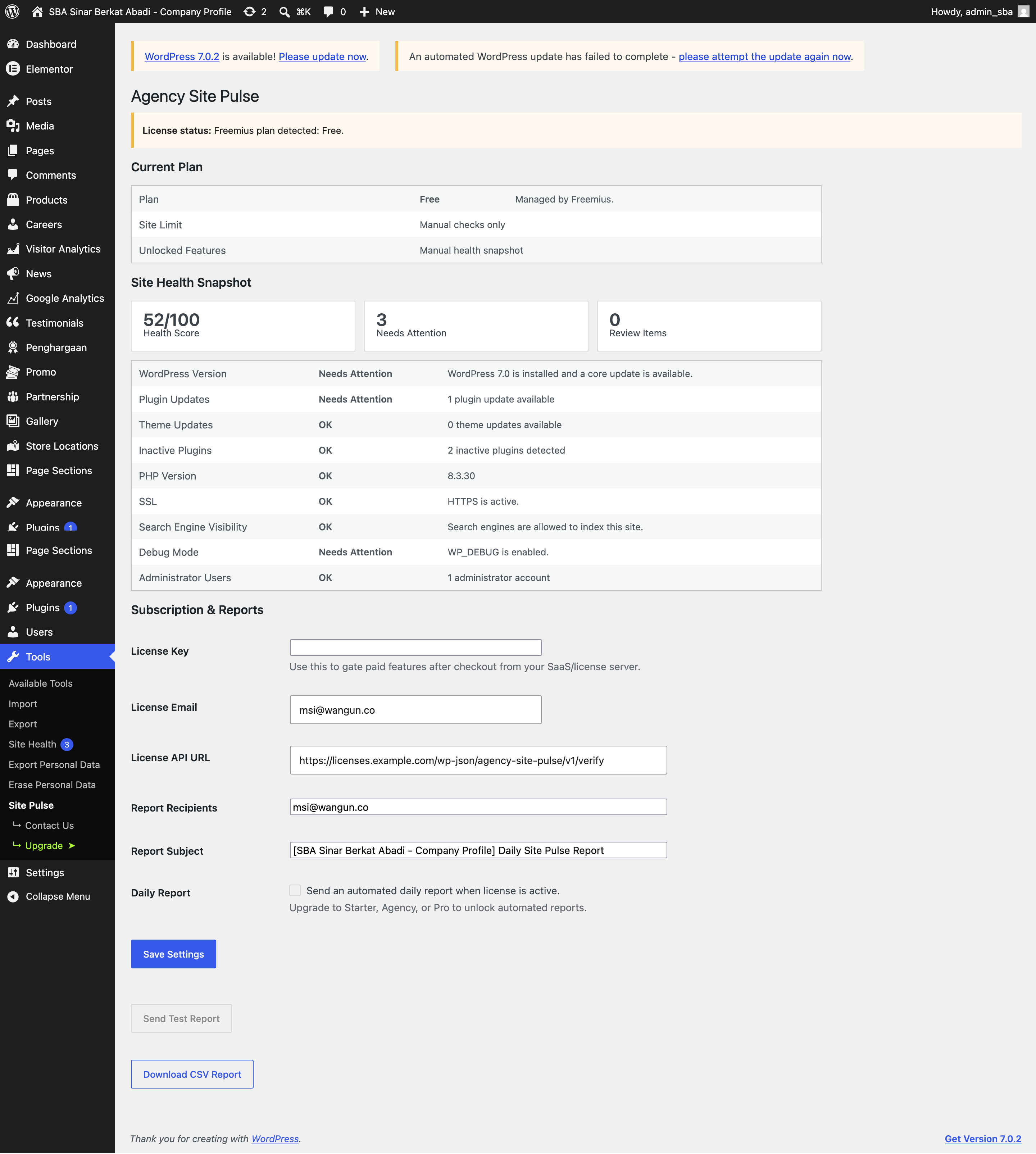This screenshot has width=1036, height=1154.
Task: Click the Media icon in sidebar
Action: click(13, 126)
